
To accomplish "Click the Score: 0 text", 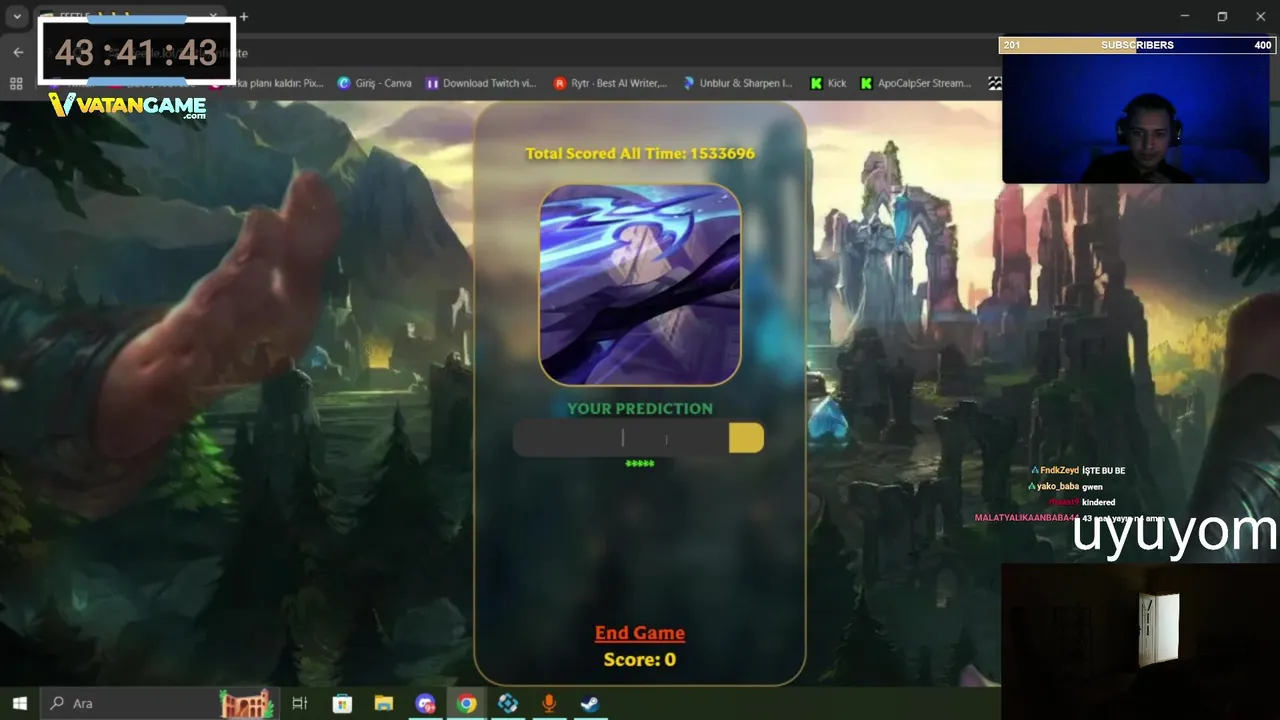I will (640, 660).
